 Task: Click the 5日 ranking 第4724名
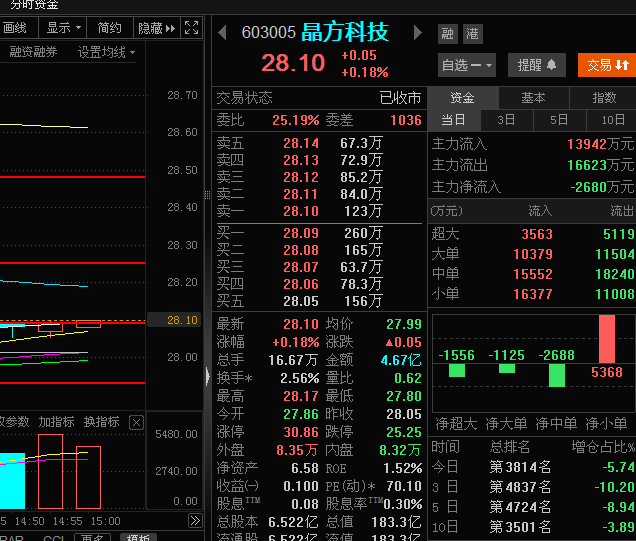point(520,507)
